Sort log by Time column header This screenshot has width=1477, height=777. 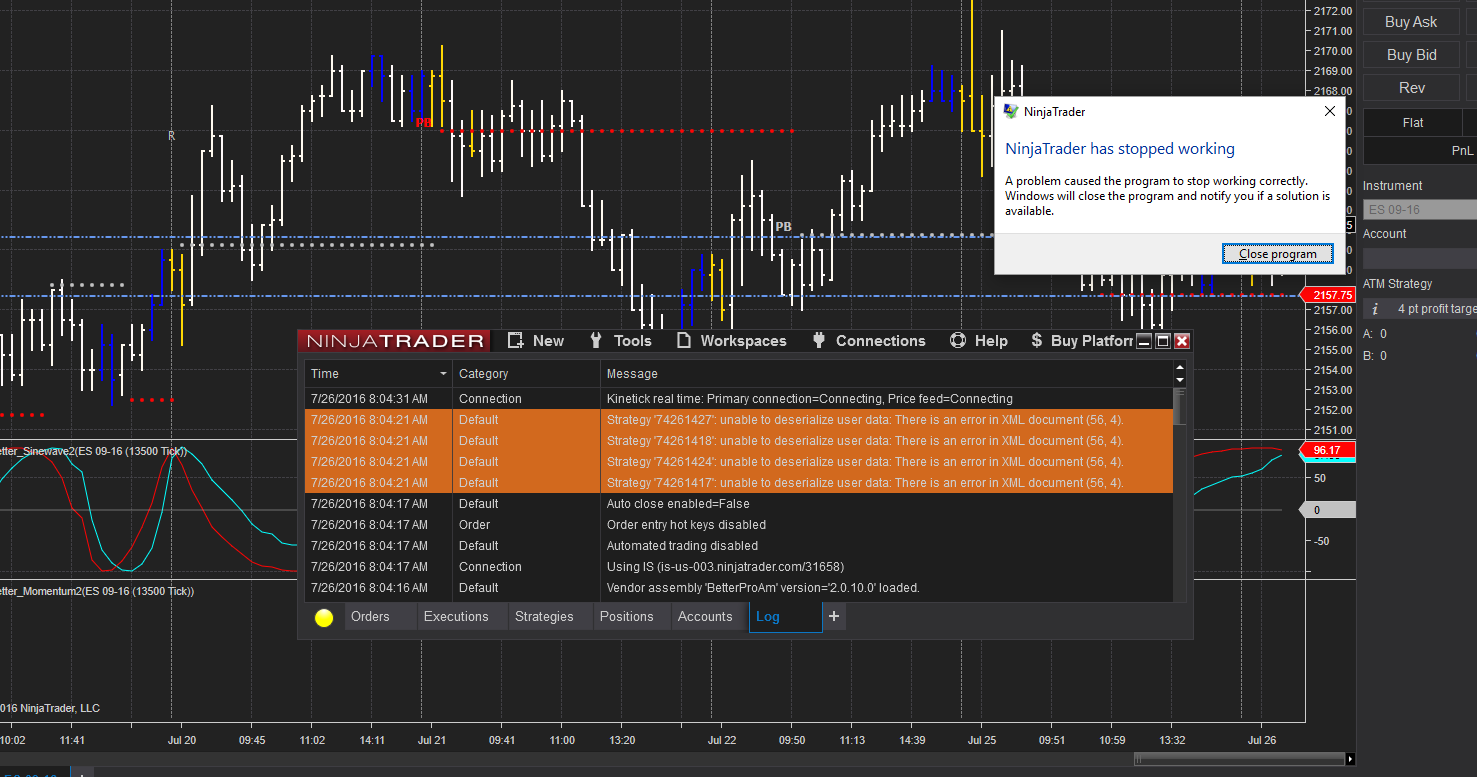coord(378,374)
